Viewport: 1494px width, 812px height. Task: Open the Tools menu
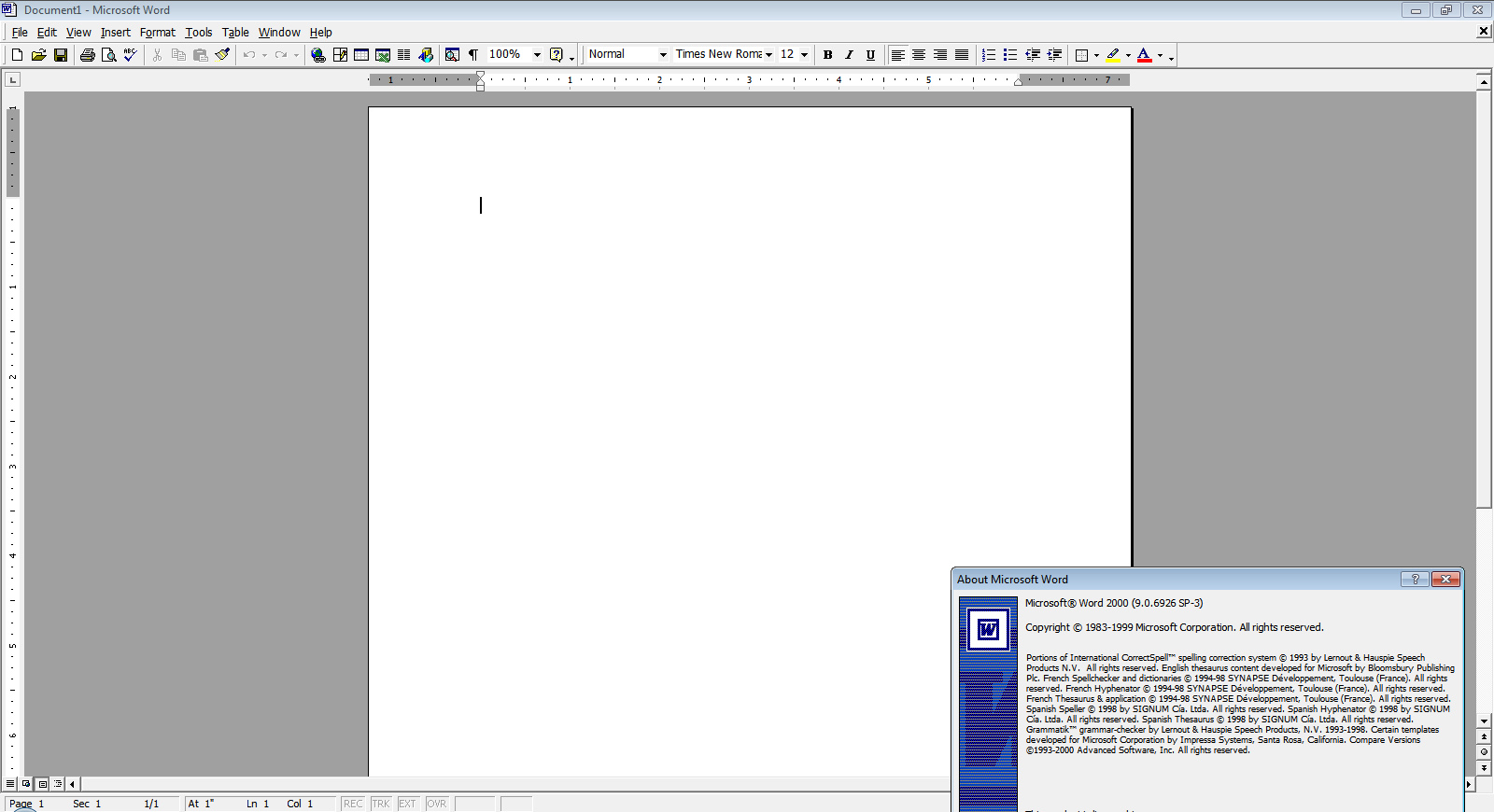pyautogui.click(x=199, y=32)
